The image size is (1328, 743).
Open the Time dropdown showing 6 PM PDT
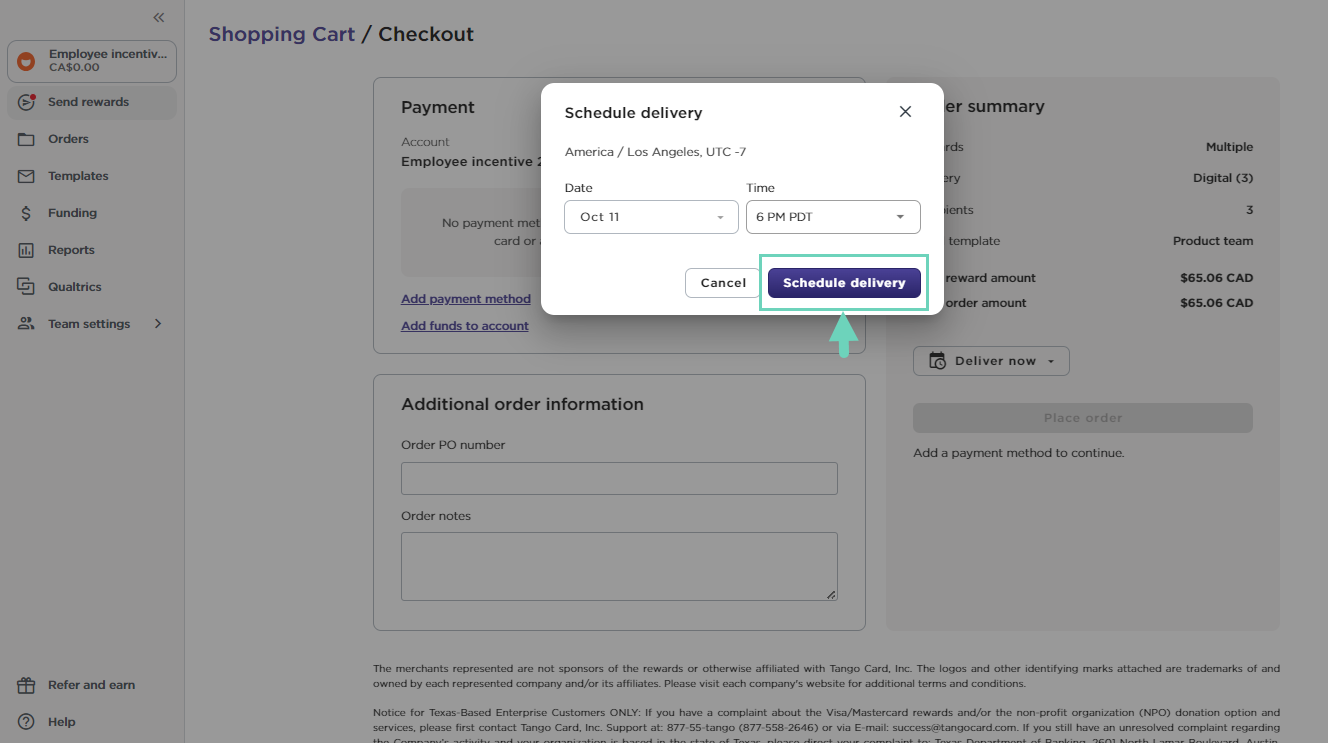[833, 217]
